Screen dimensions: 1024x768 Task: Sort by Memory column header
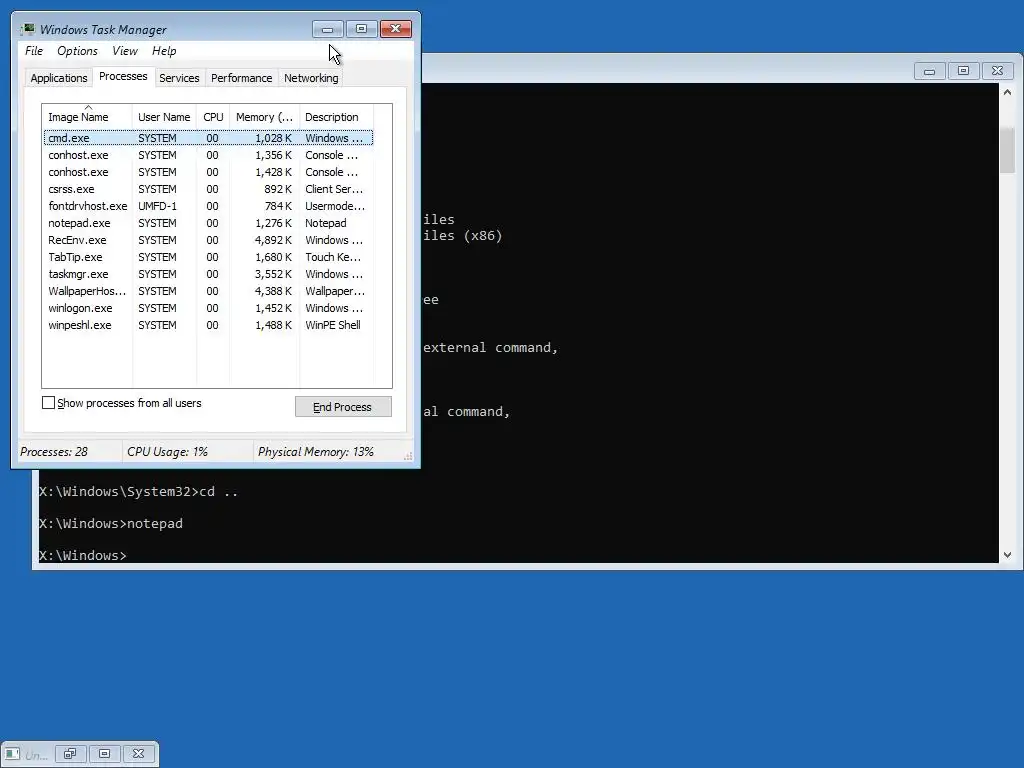pos(264,117)
